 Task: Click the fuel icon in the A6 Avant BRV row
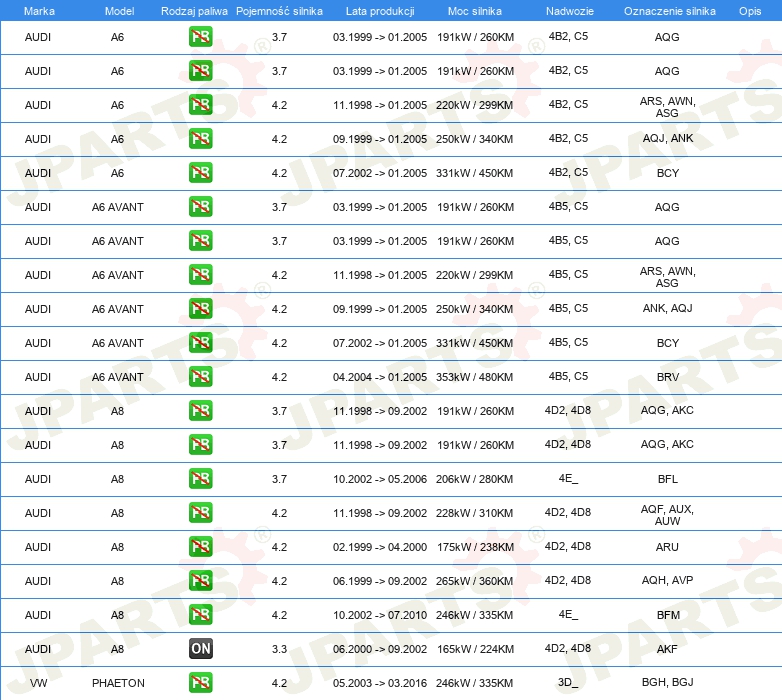(x=200, y=377)
